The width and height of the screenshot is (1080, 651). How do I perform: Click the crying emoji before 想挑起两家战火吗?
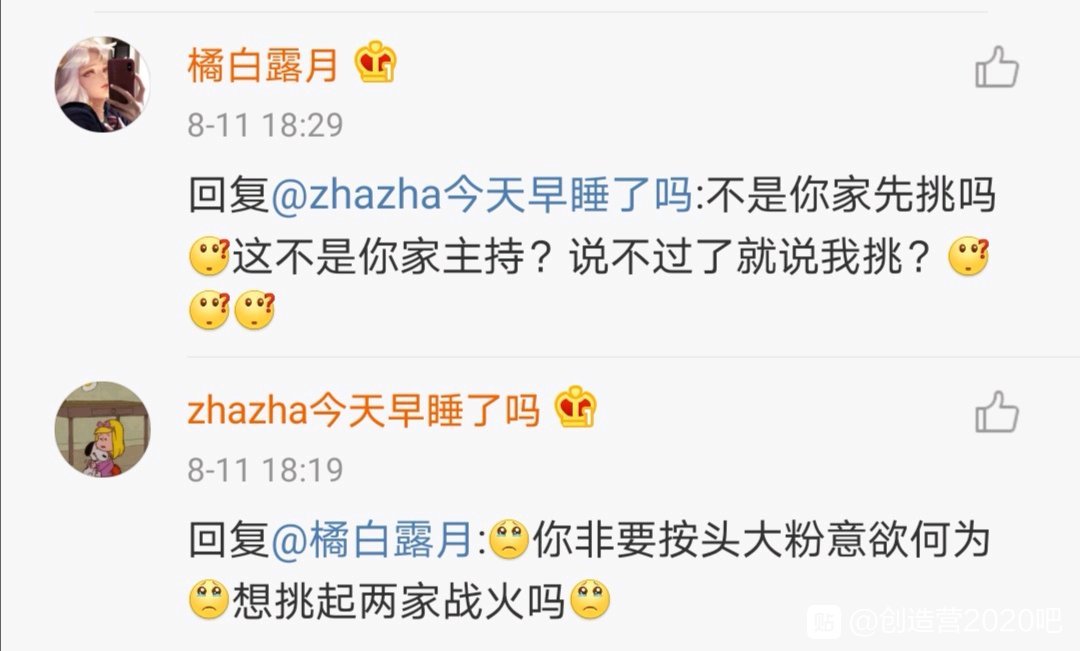[209, 600]
